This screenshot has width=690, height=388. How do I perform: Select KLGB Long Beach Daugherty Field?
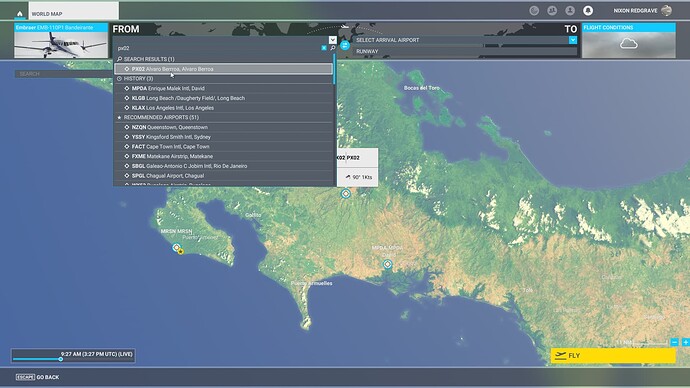coord(223,98)
